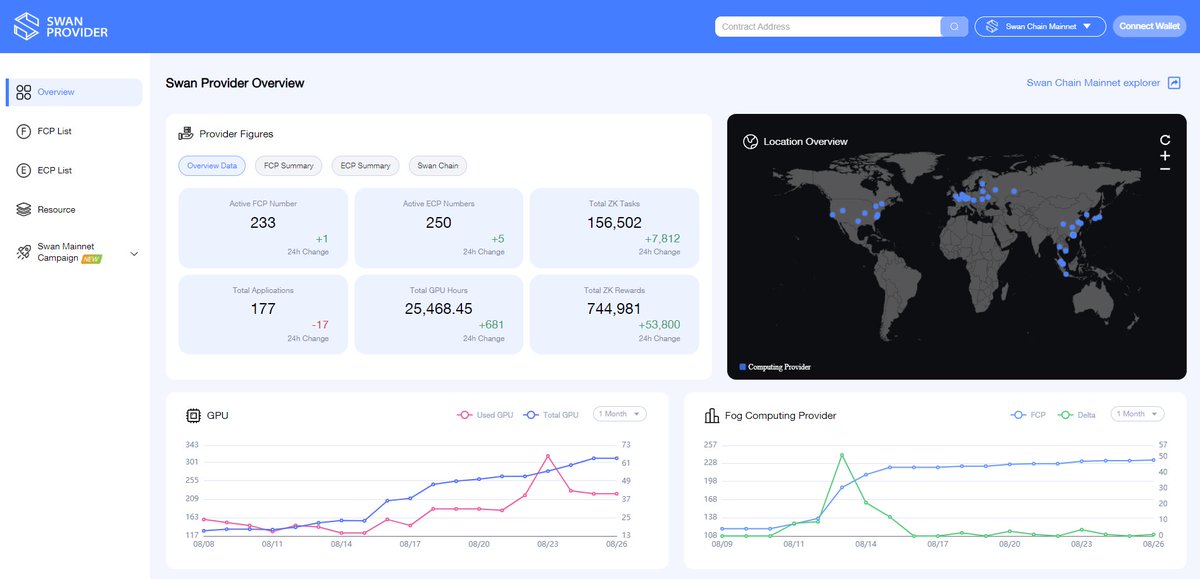The width and height of the screenshot is (1200, 579).
Task: Click the Total ZK Tasks value 156,502
Action: pos(615,223)
